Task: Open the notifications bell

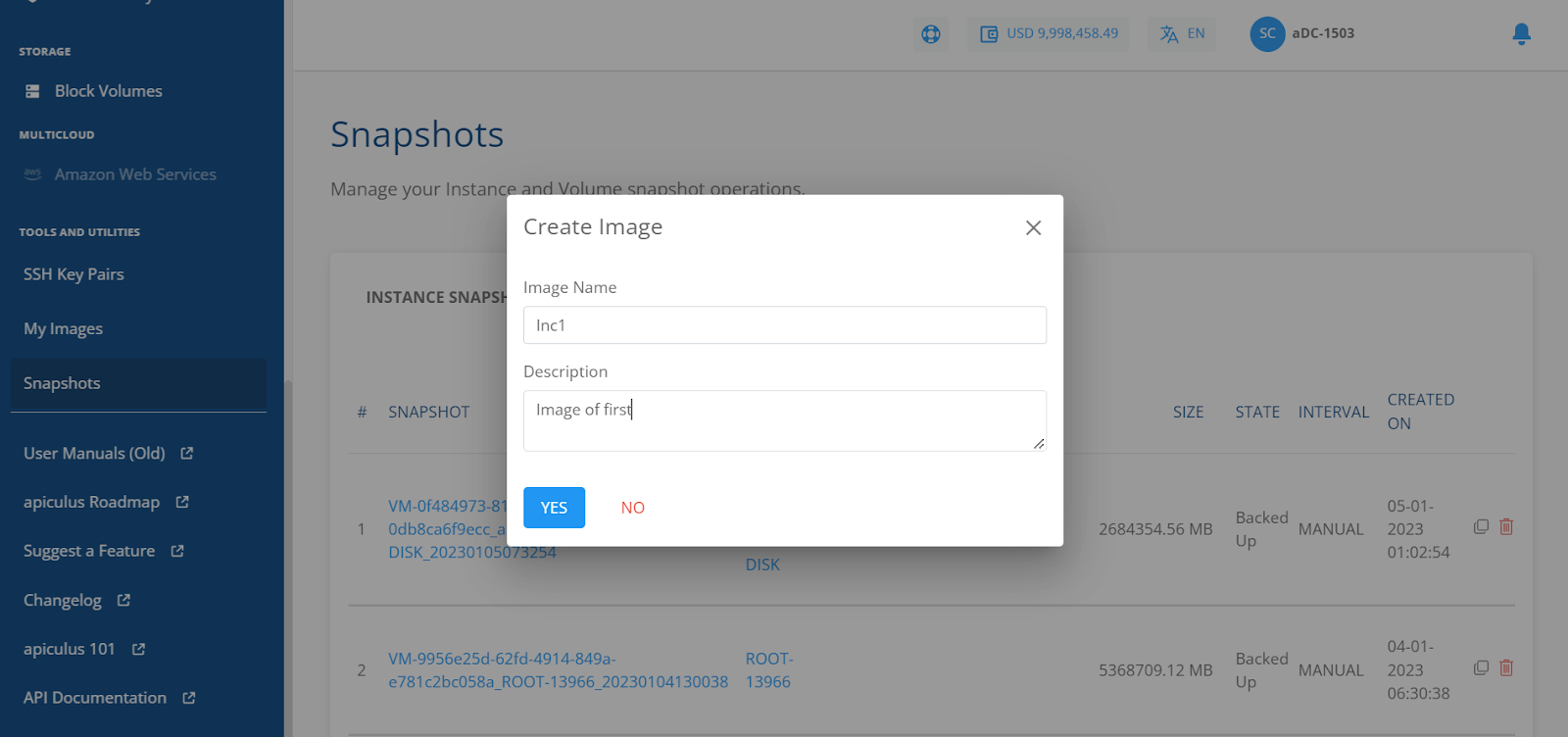Action: [1521, 34]
